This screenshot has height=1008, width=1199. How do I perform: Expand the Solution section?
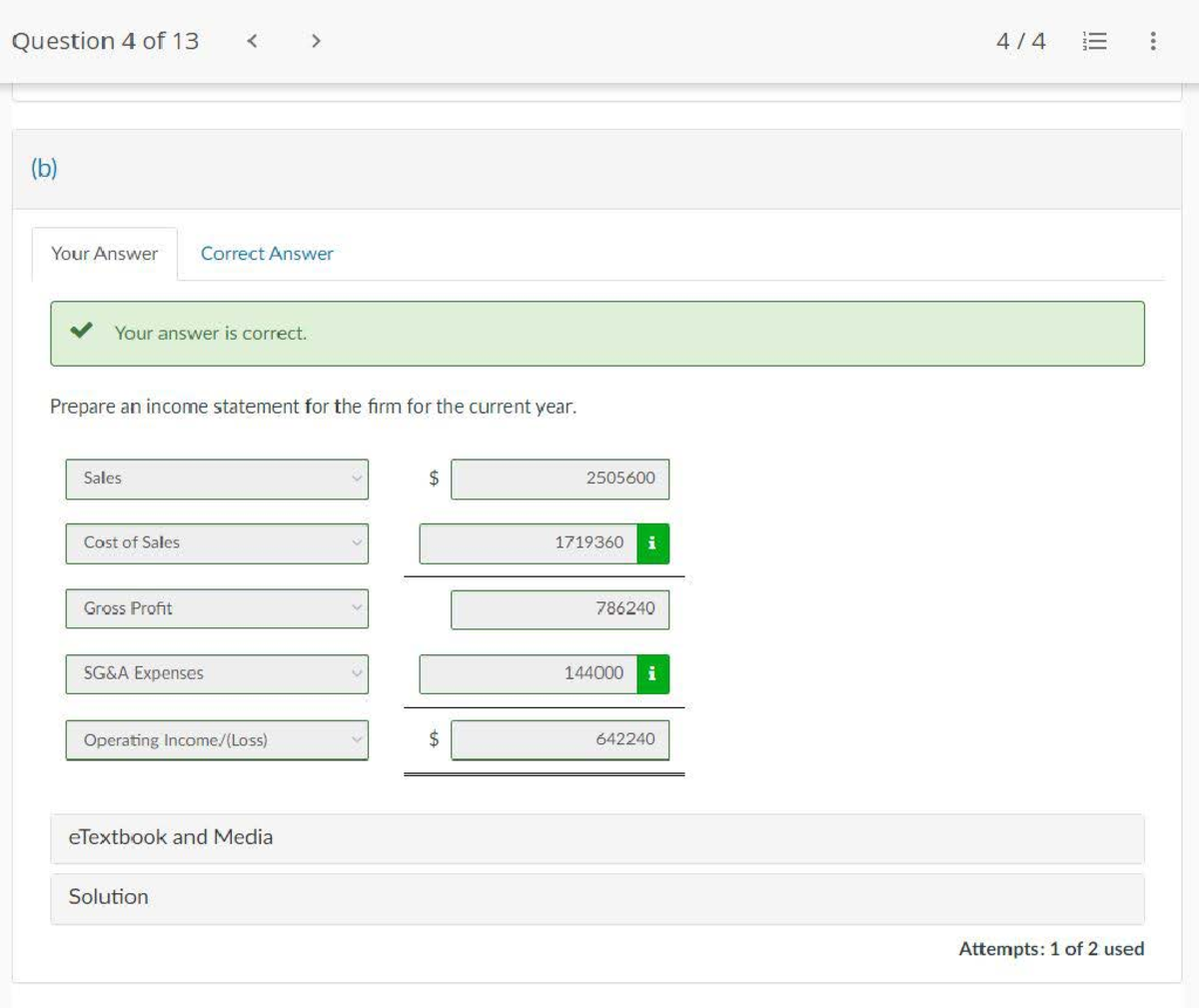(x=597, y=898)
